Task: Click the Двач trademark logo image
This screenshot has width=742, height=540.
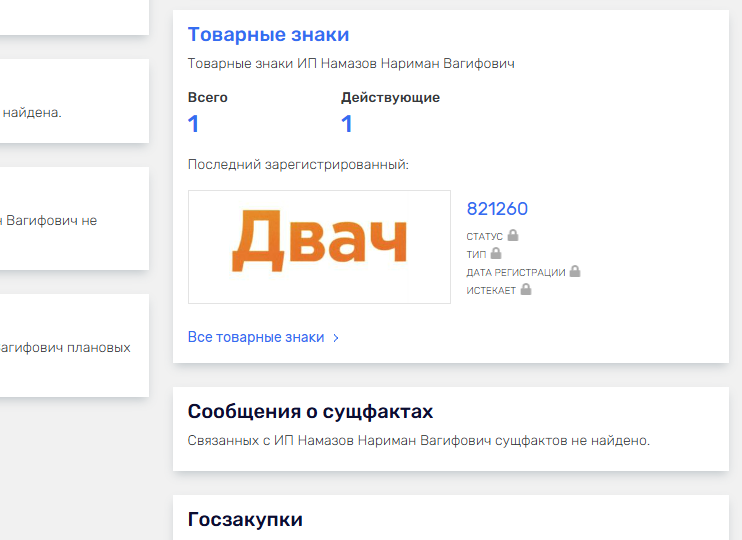Action: click(x=319, y=247)
